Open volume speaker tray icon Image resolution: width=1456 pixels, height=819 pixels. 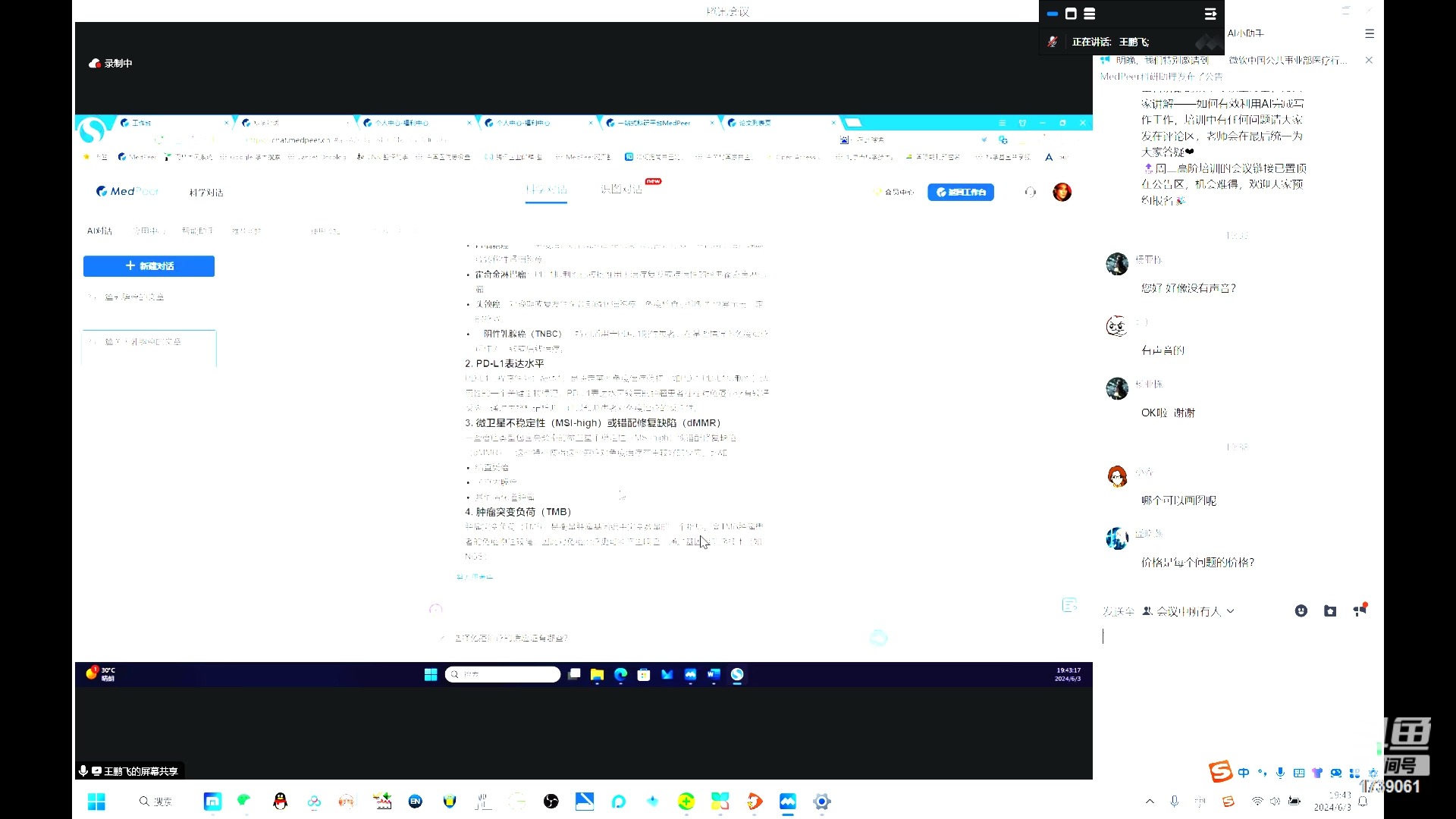pyautogui.click(x=1275, y=802)
